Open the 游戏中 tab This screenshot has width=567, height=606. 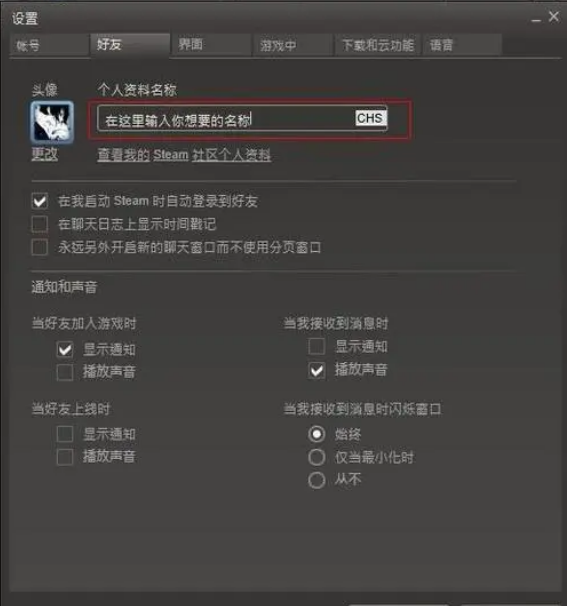click(293, 46)
